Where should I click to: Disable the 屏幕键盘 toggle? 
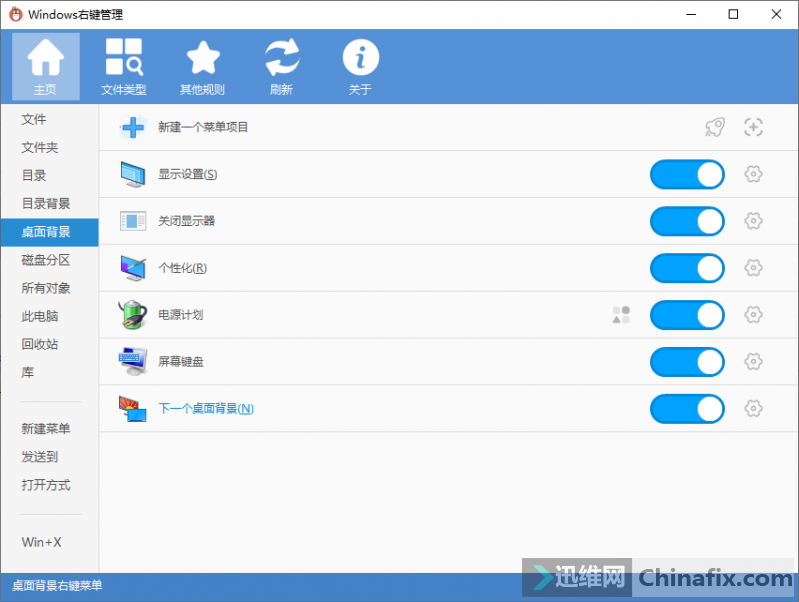(687, 362)
